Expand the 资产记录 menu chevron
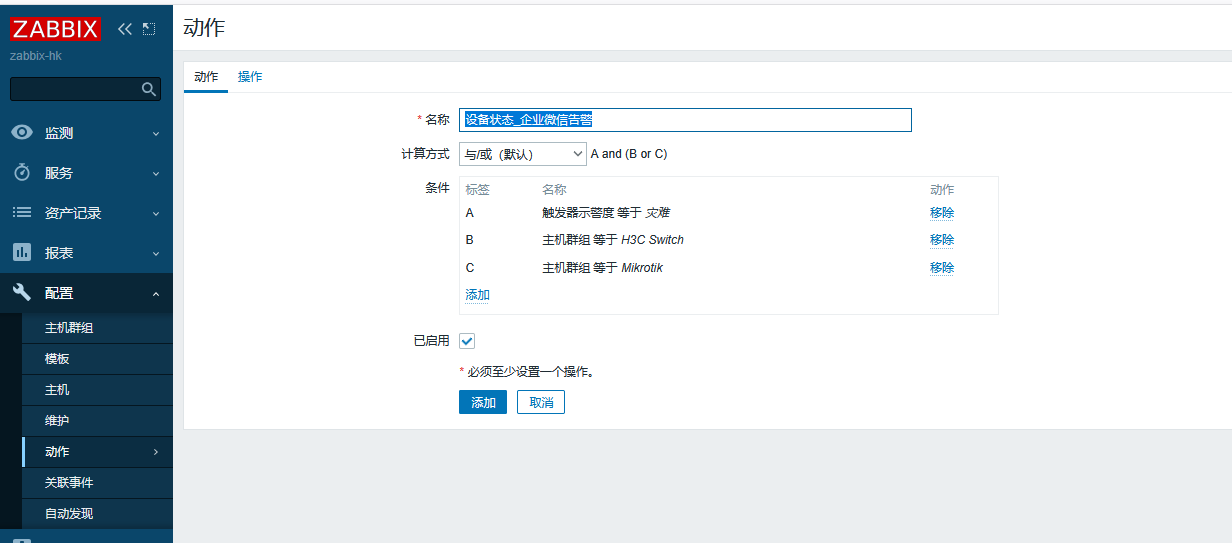 (x=156, y=213)
